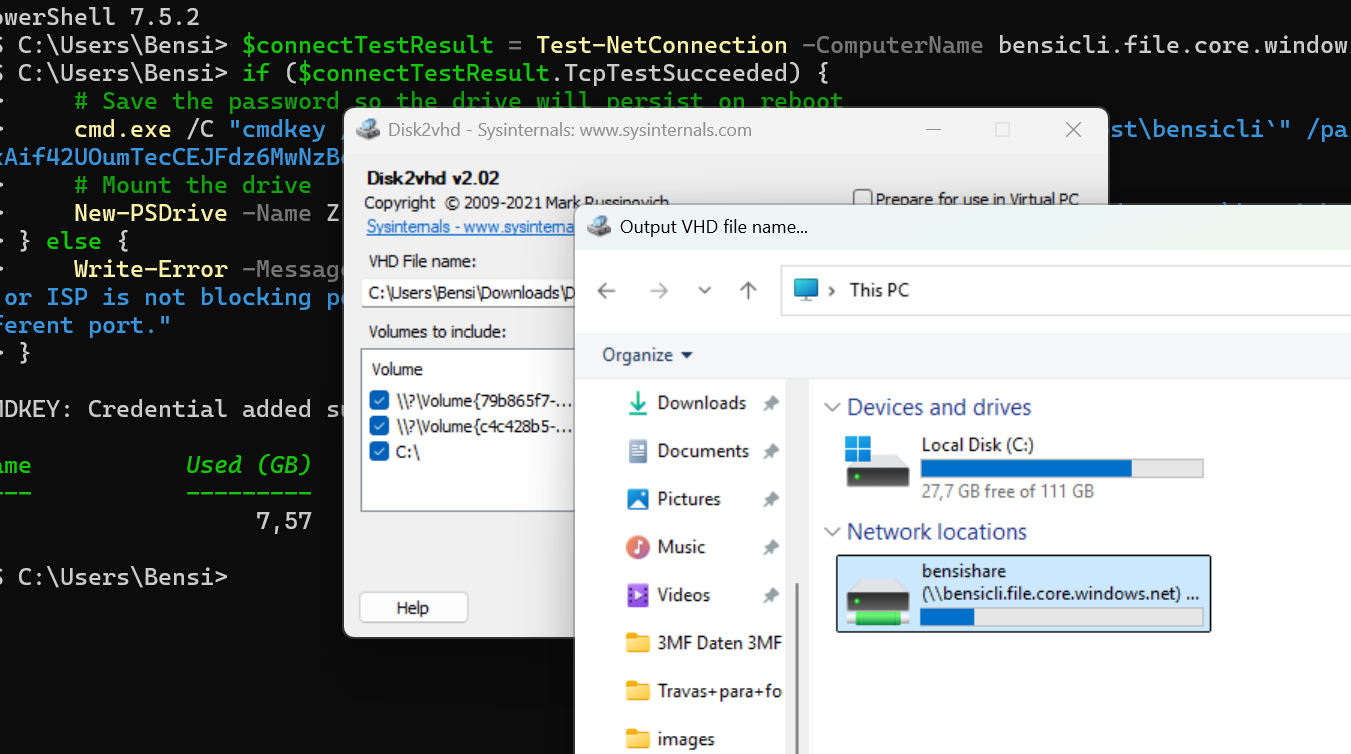This screenshot has height=754, width=1351.
Task: Open the Organize dropdown
Action: click(x=645, y=355)
